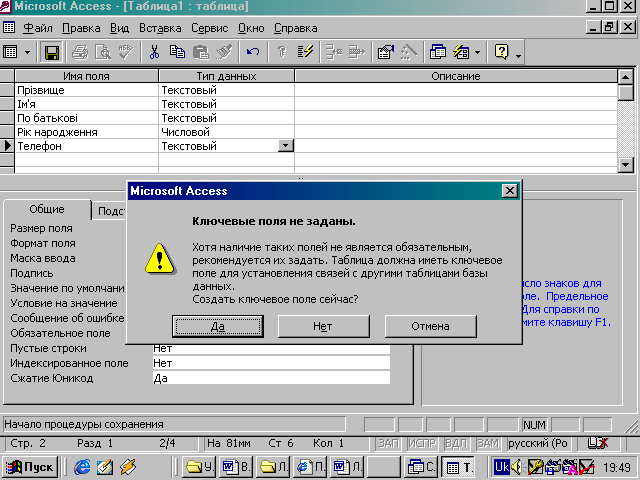The width and height of the screenshot is (640, 480).
Task: Switch to the taskbar button labeled Т
Action: point(458,467)
